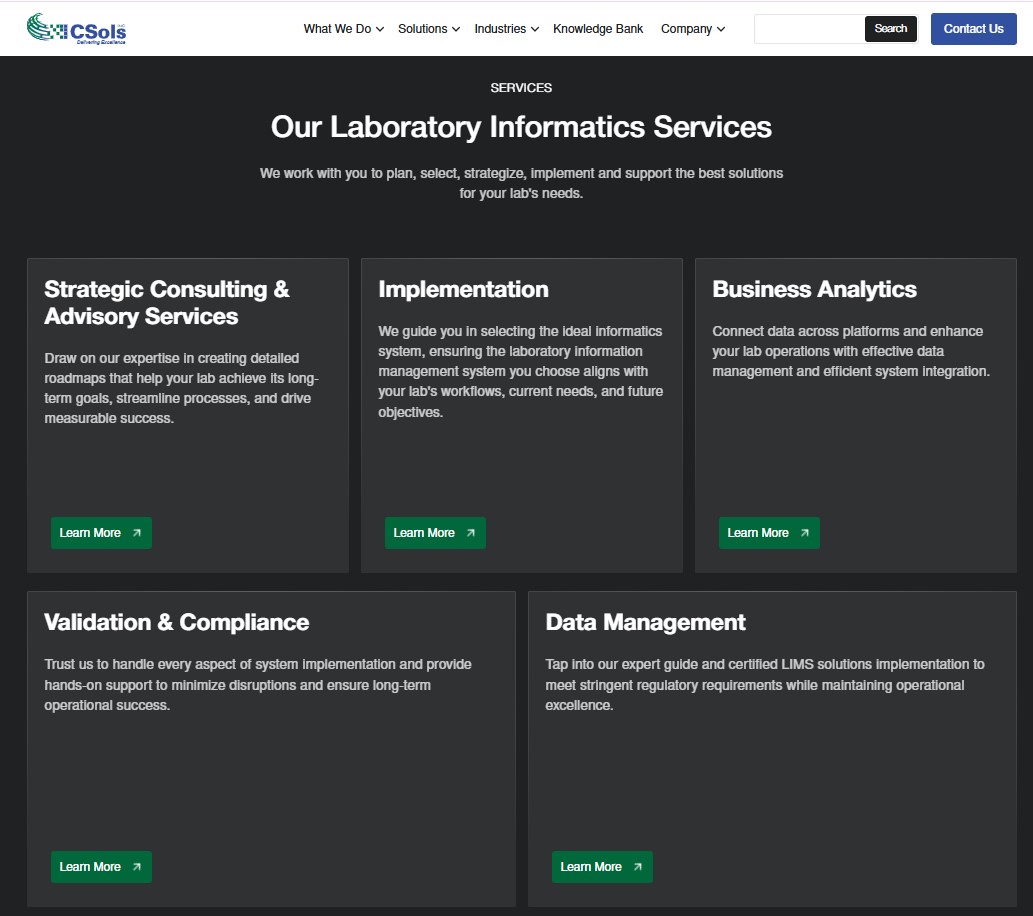Expand the What We Do dropdown
Screen dimensions: 1033x916
coord(343,29)
